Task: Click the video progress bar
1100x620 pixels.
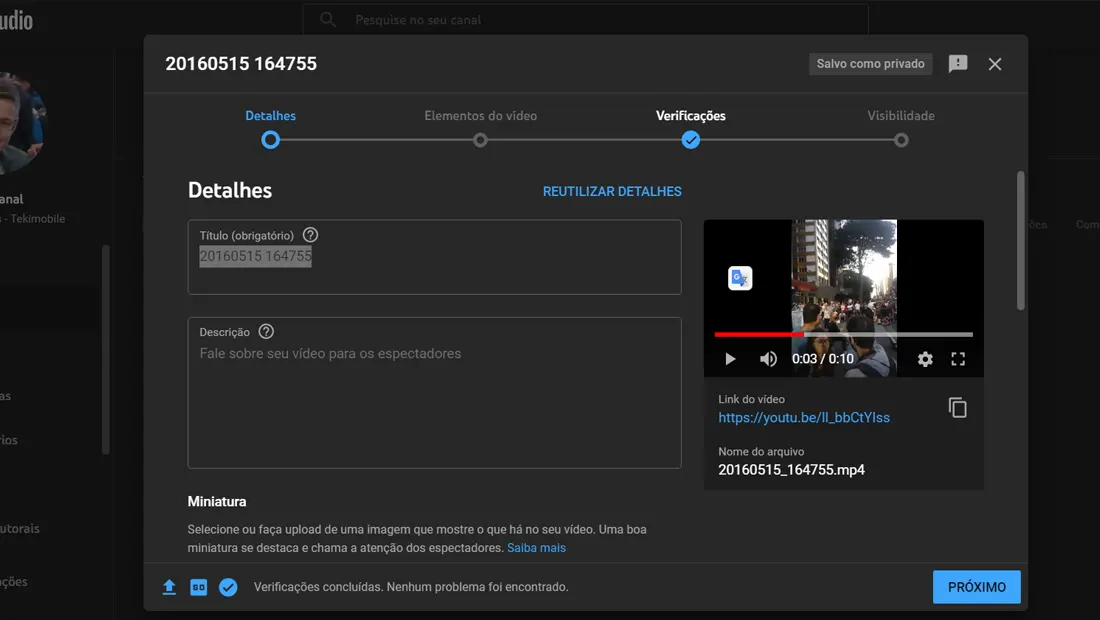Action: (843, 335)
